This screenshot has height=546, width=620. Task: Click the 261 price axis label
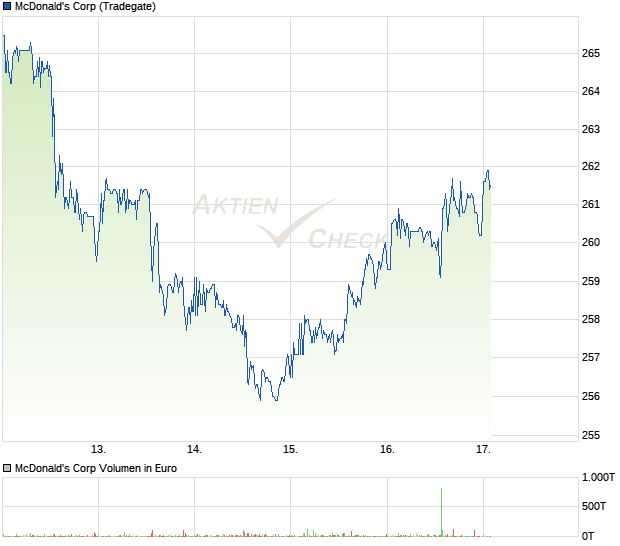[x=591, y=204]
